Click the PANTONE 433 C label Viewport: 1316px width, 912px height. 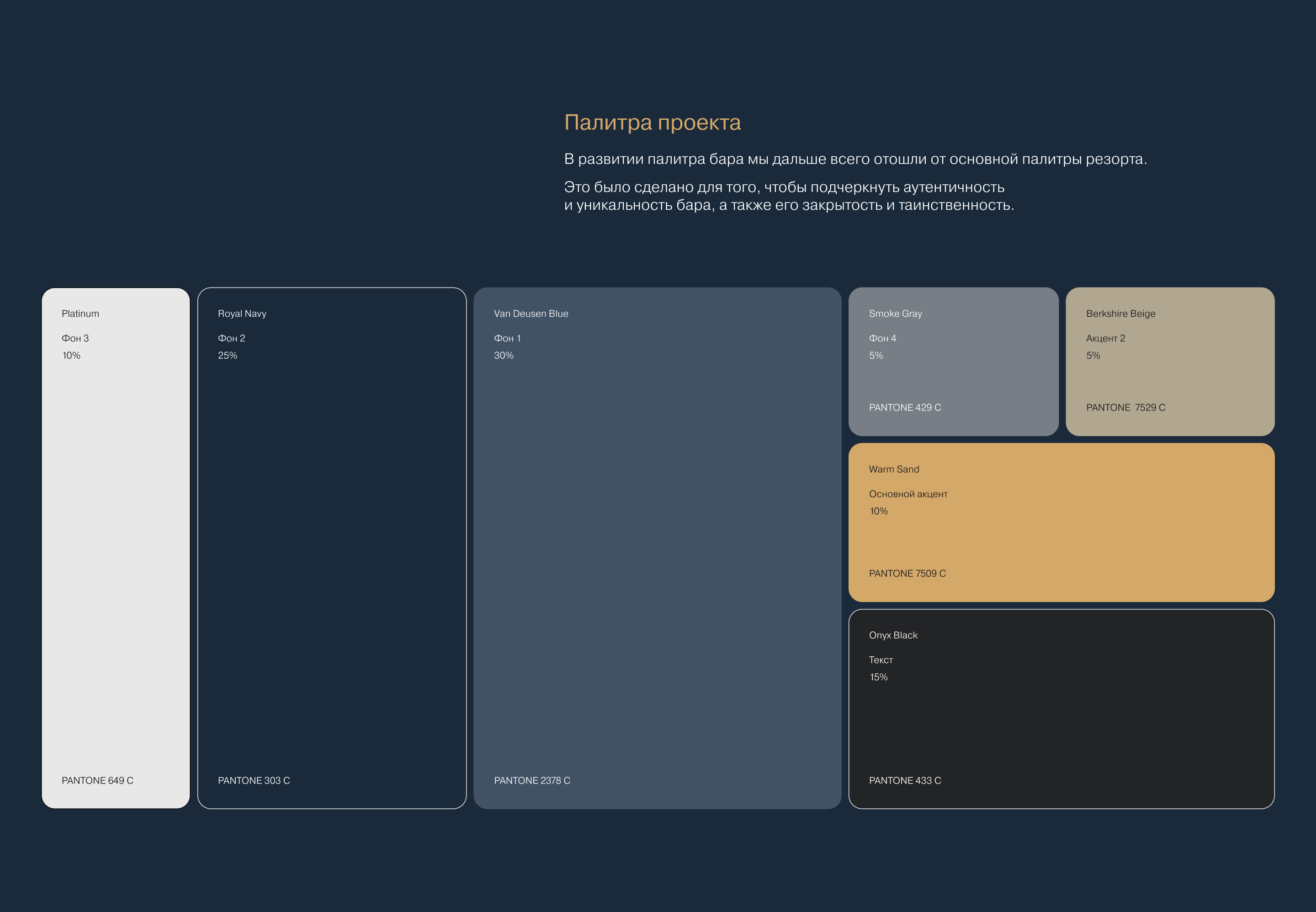[905, 780]
